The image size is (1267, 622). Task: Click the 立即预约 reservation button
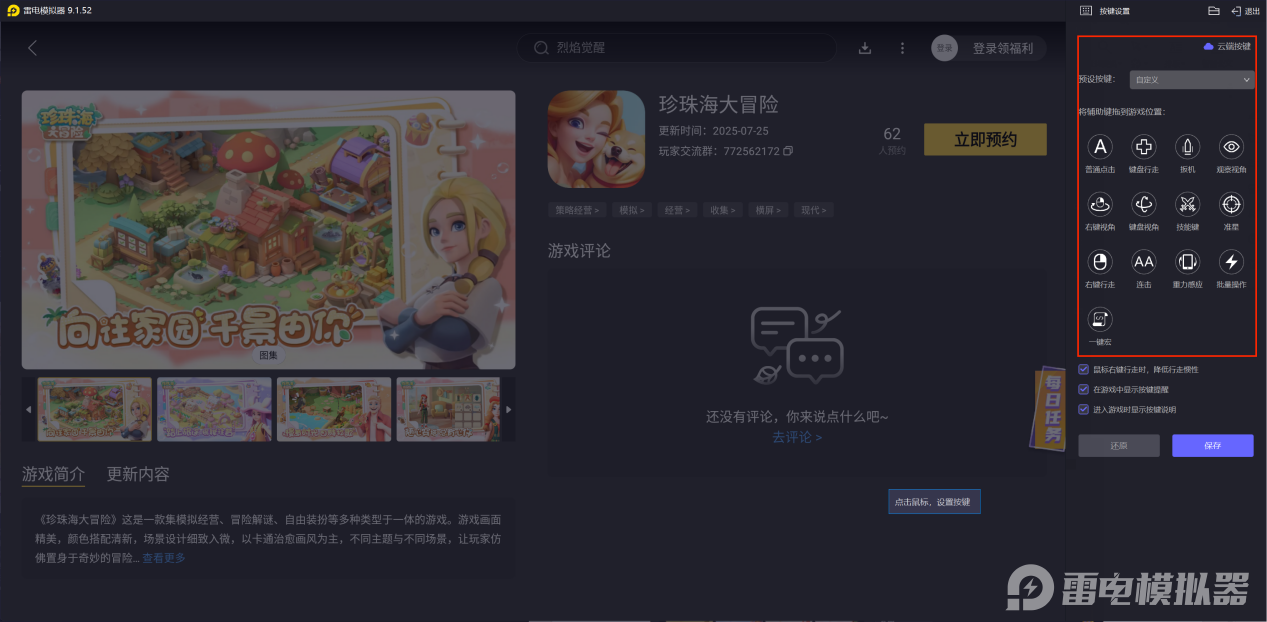click(x=984, y=139)
